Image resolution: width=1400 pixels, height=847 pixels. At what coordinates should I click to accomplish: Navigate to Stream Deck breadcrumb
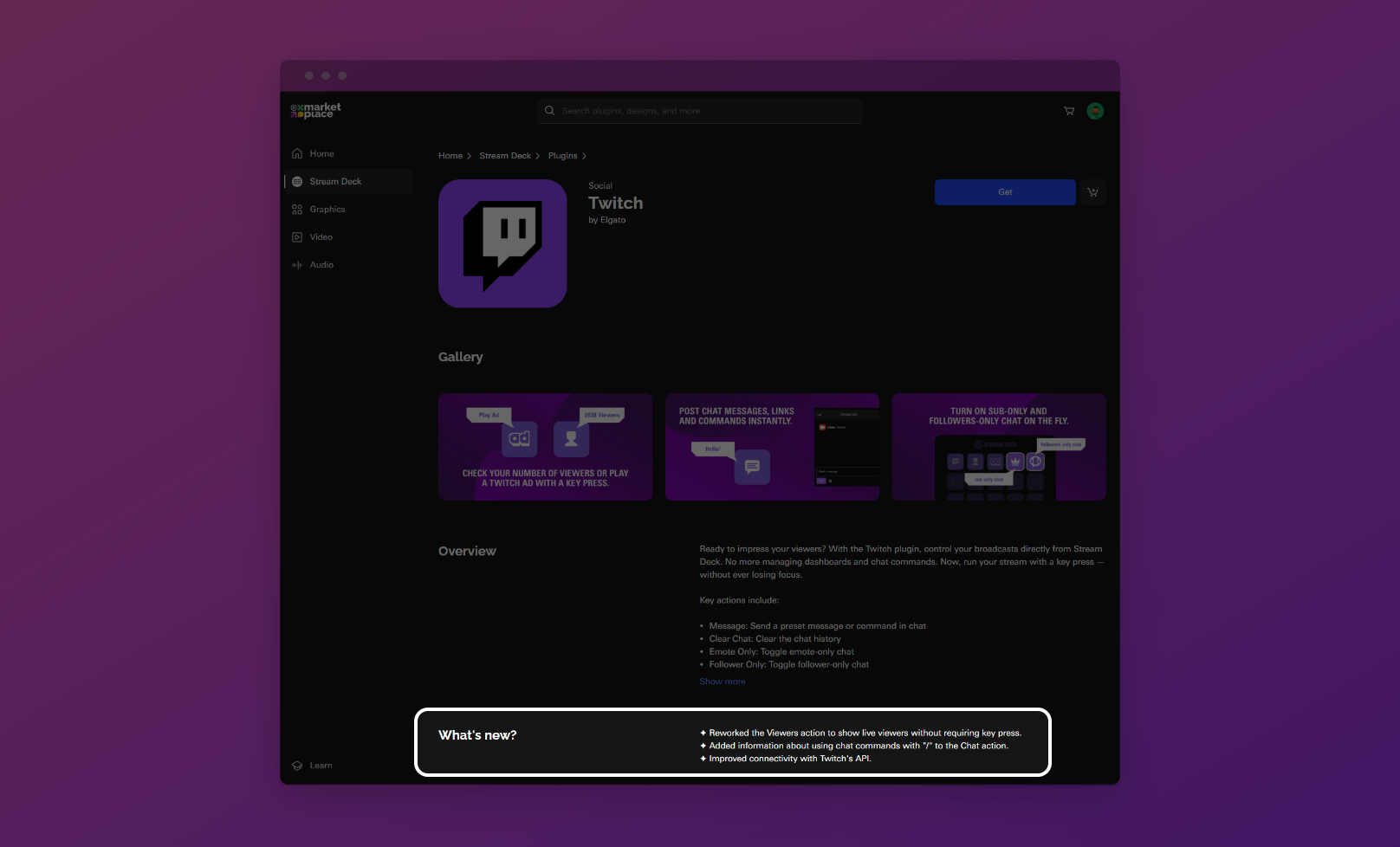(x=504, y=156)
